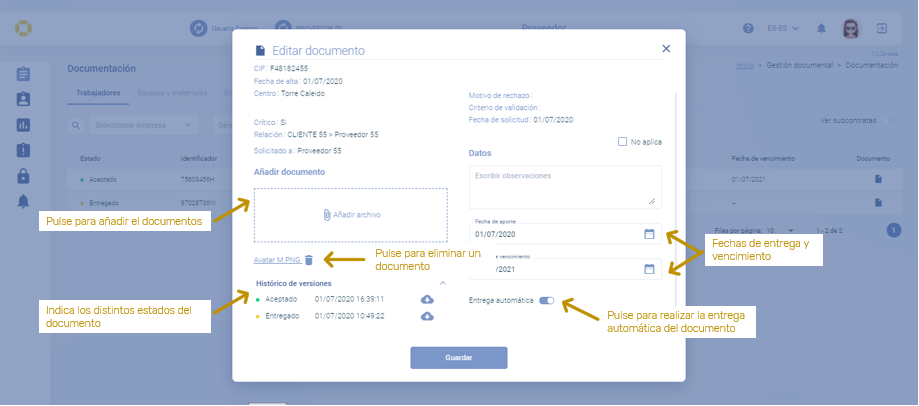Click the Fecha de aporte date field
The width and height of the screenshot is (919, 406).
[565, 234]
